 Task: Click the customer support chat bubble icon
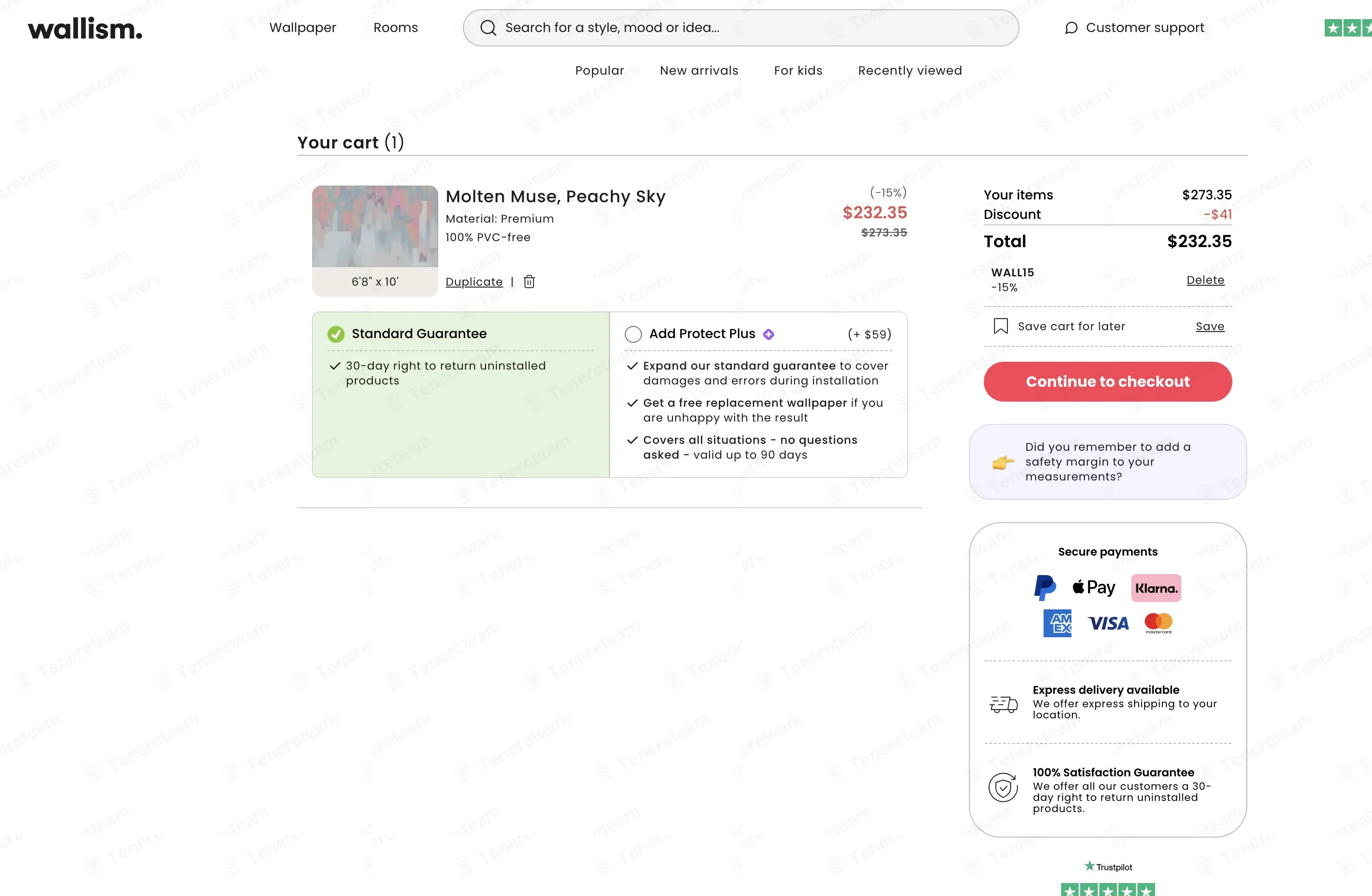click(1071, 28)
